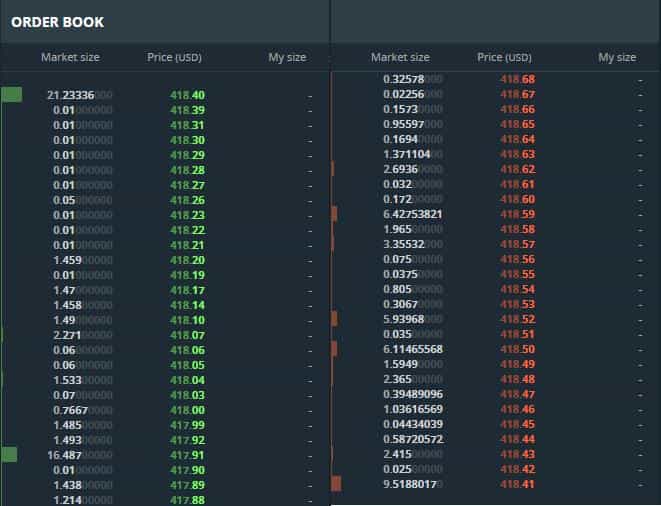
Task: Click red depth bar on 418.41 row
Action: (336, 484)
